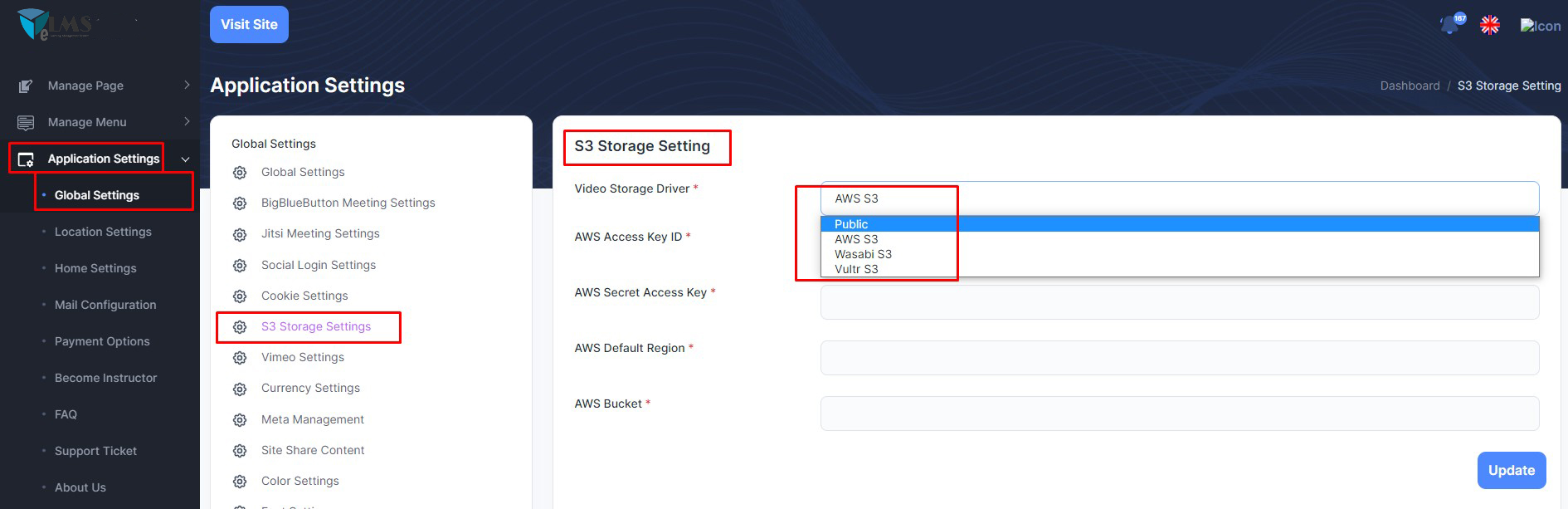Open Currency Settings from Global Settings list
1568x509 pixels.
pyautogui.click(x=310, y=388)
